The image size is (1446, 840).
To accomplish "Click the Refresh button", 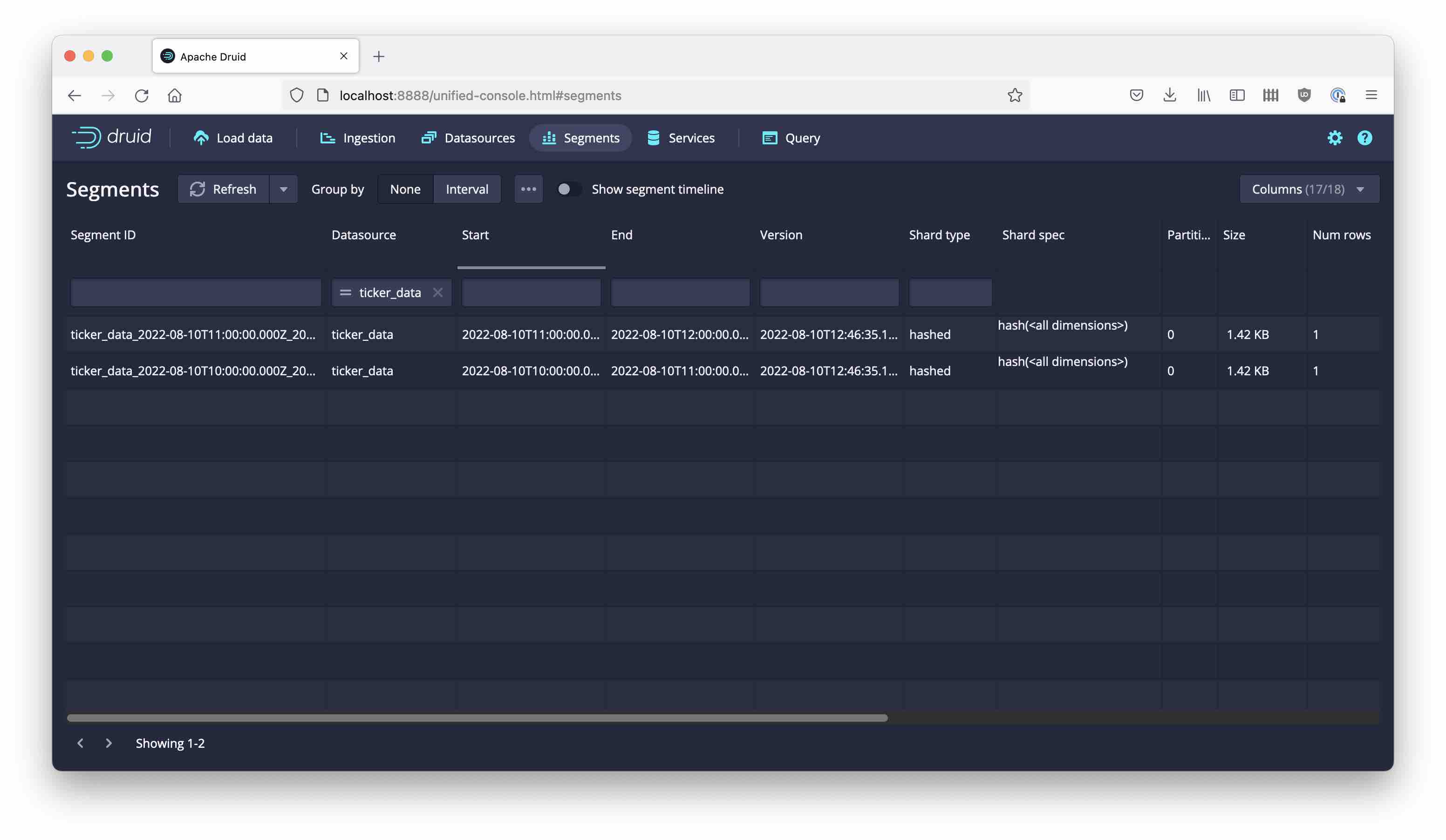I will coord(223,189).
